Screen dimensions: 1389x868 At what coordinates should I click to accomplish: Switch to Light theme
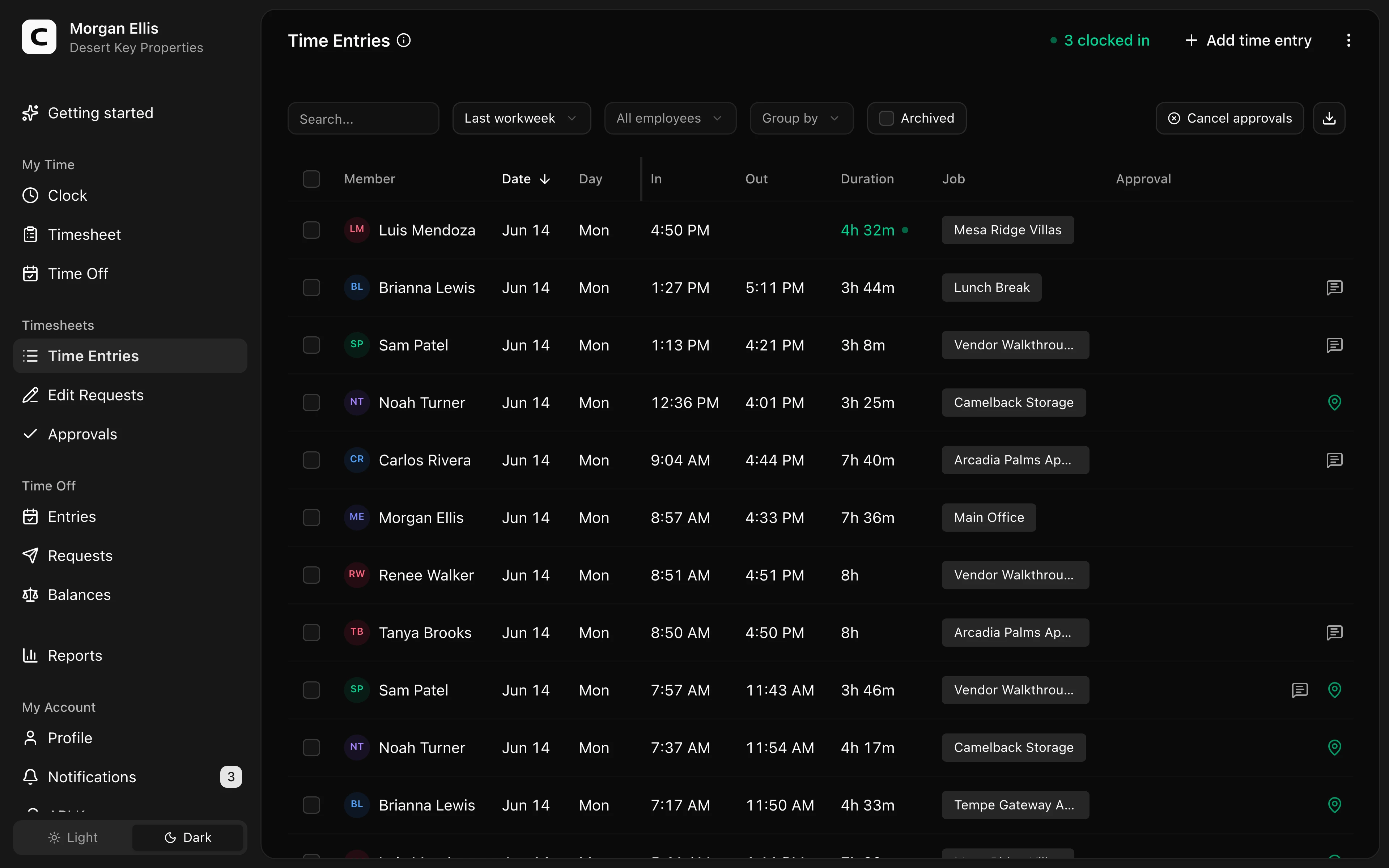pyautogui.click(x=73, y=838)
